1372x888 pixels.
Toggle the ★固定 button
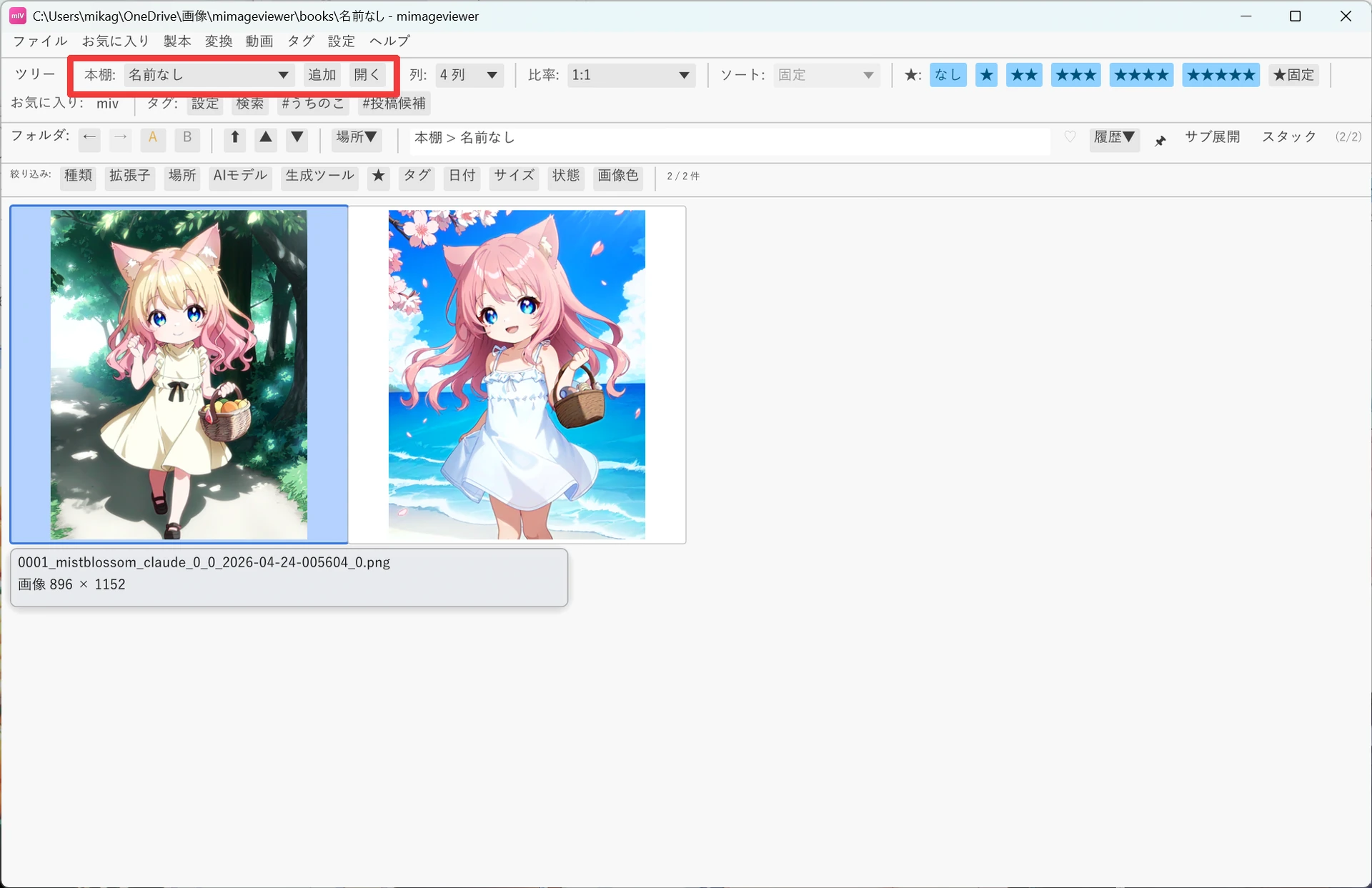(1294, 75)
